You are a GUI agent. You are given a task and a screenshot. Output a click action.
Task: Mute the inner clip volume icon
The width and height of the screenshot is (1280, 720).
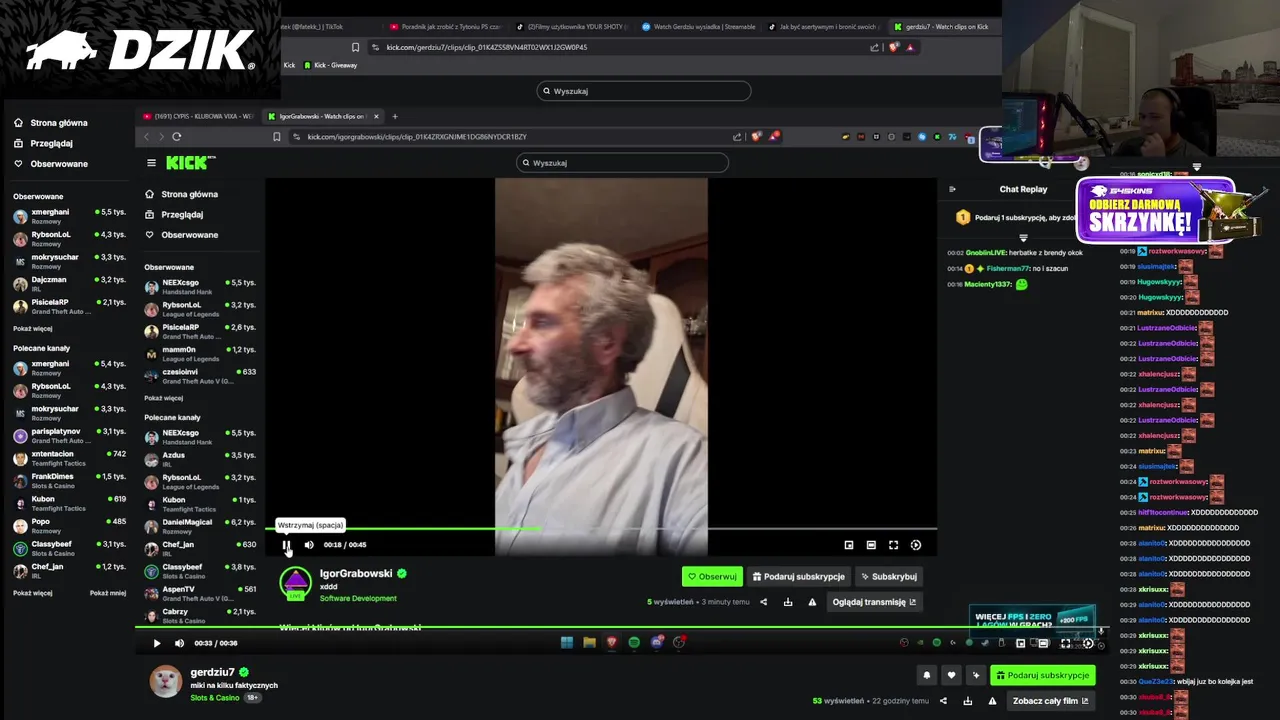coord(309,545)
